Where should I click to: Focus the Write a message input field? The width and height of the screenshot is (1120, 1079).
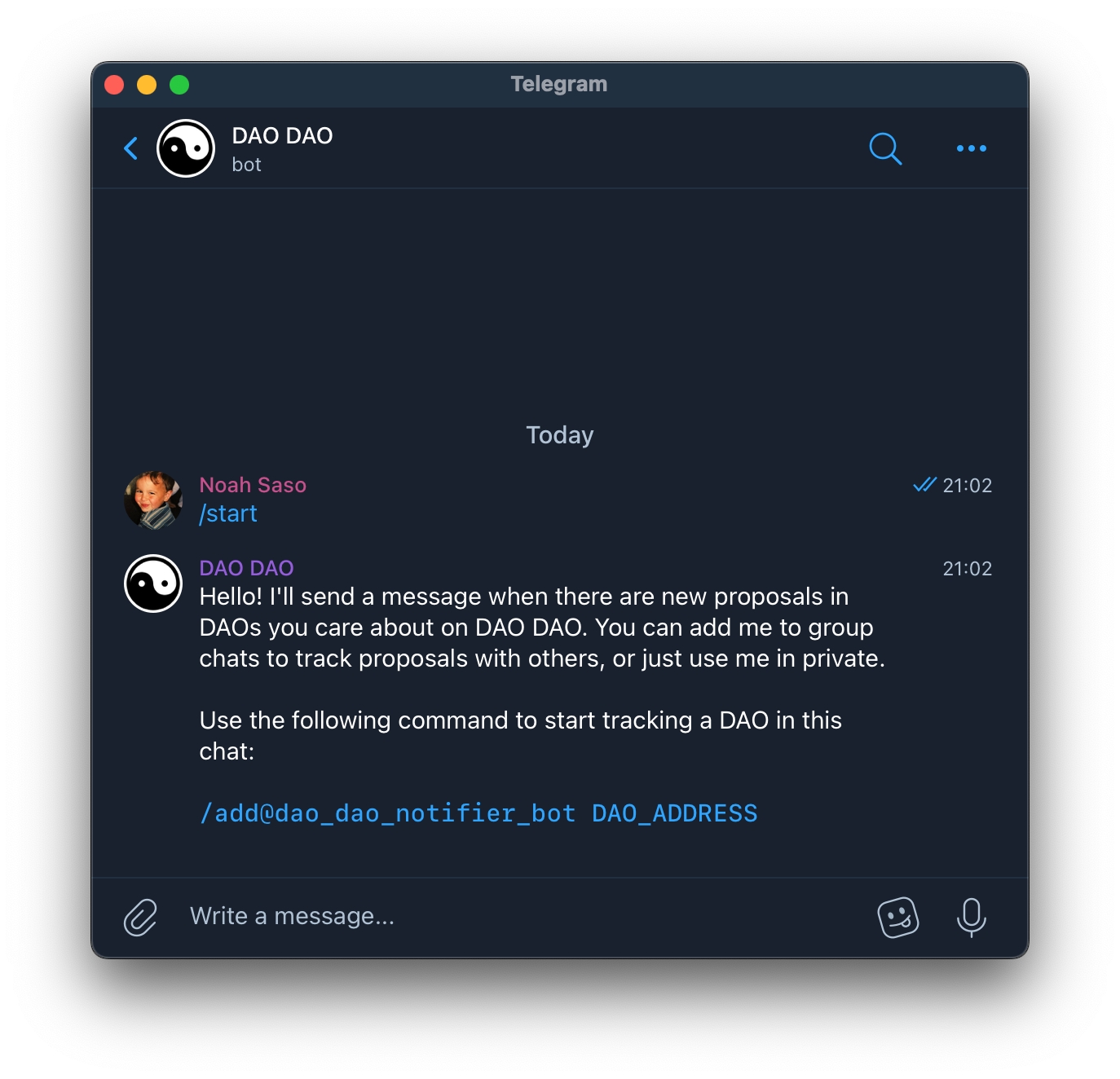pos(522,917)
